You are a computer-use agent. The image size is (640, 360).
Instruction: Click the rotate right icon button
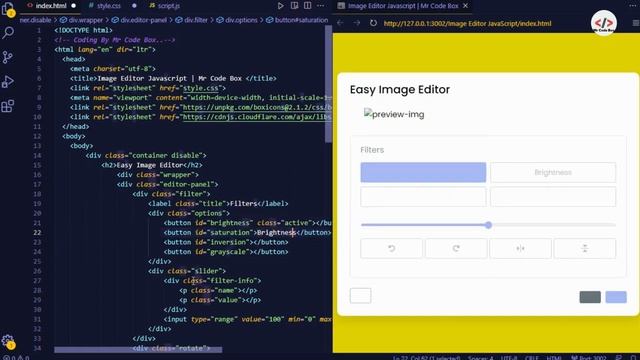coord(456,248)
